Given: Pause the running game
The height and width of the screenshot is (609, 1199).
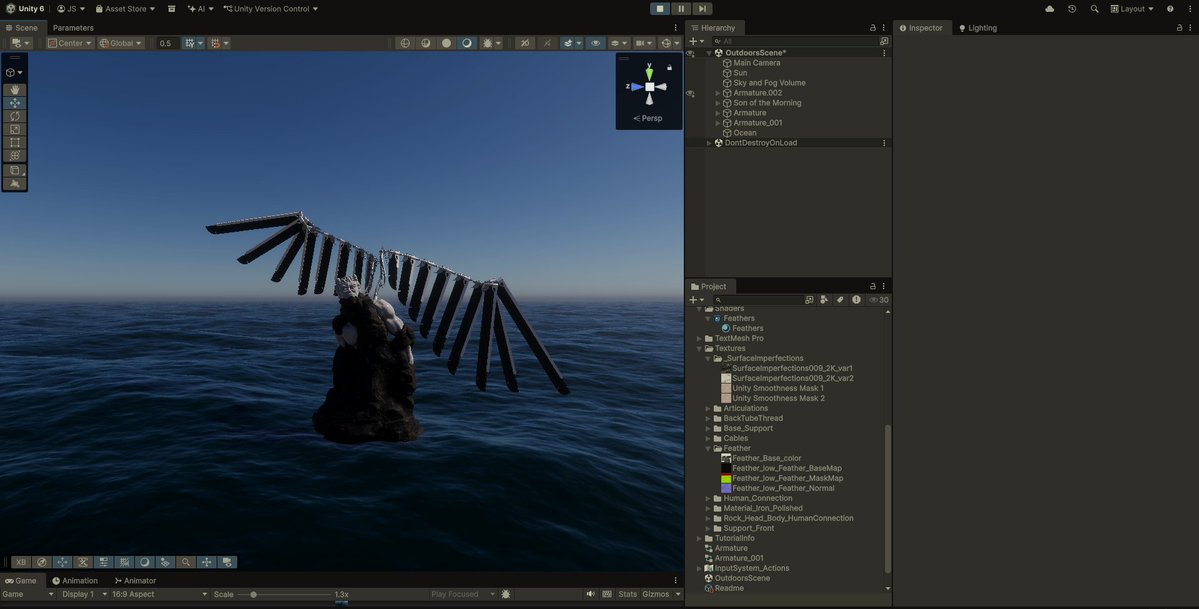Looking at the screenshot, I should tap(681, 8).
